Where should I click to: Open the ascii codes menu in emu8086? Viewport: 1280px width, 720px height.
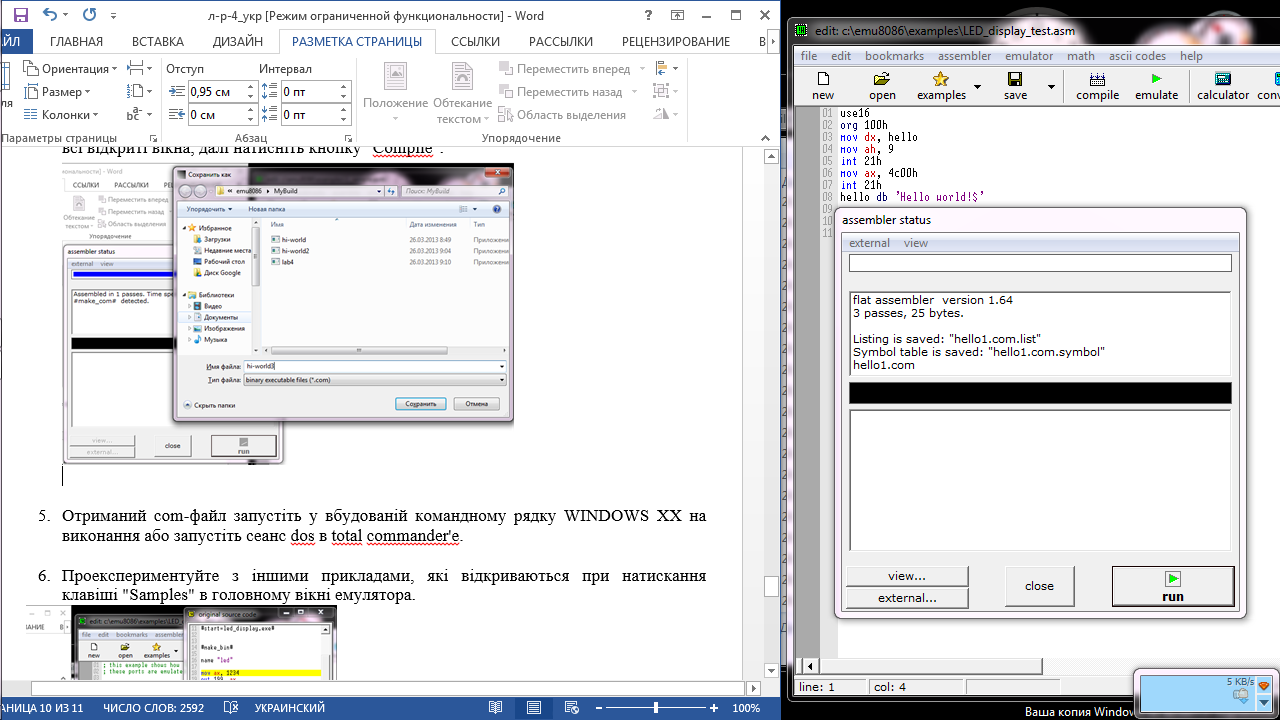[1137, 56]
